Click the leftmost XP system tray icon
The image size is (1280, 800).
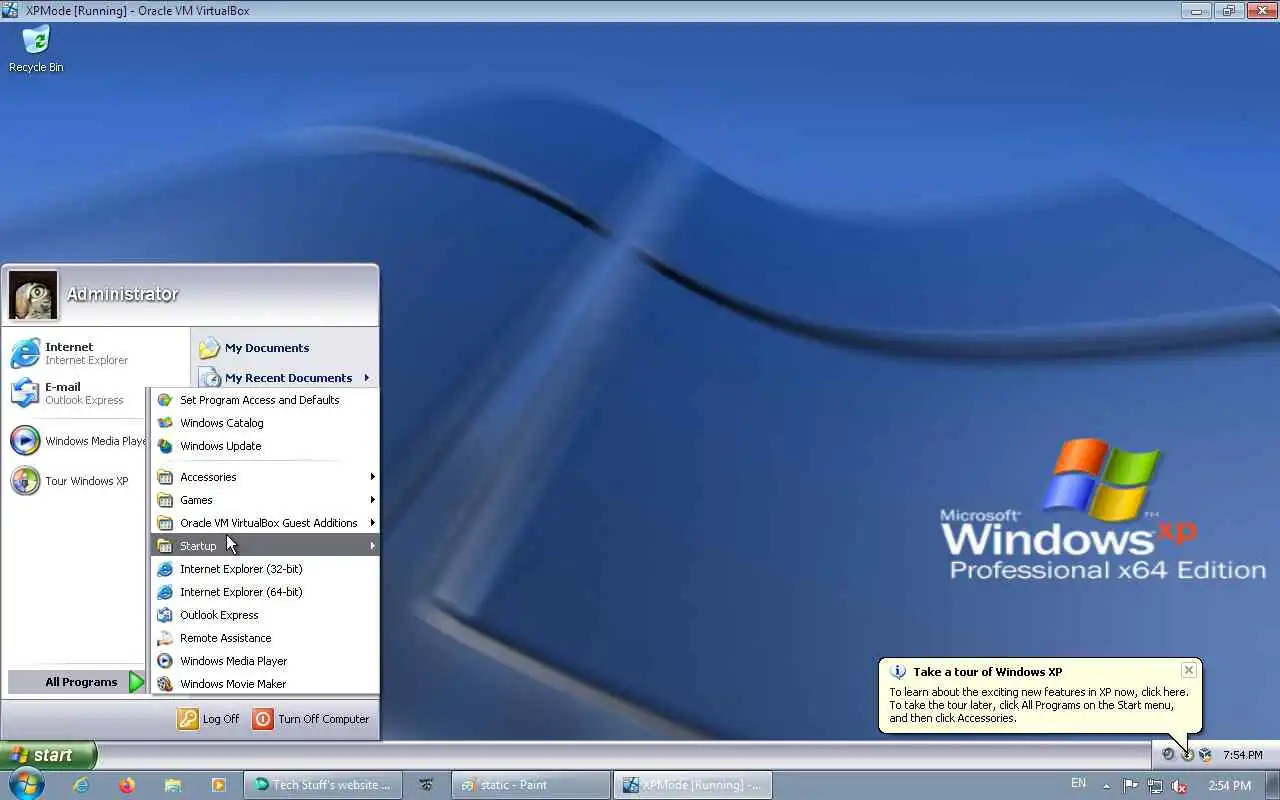tap(1168, 755)
